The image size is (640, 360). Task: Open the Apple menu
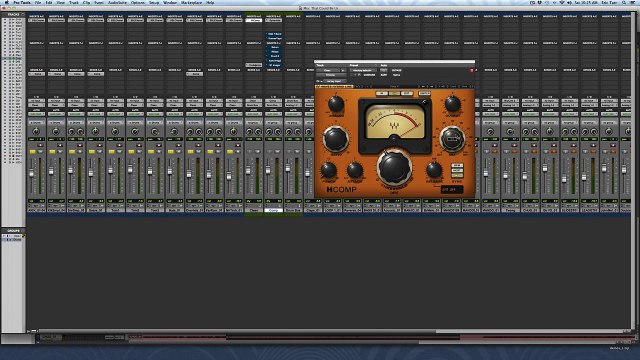tap(6, 2)
